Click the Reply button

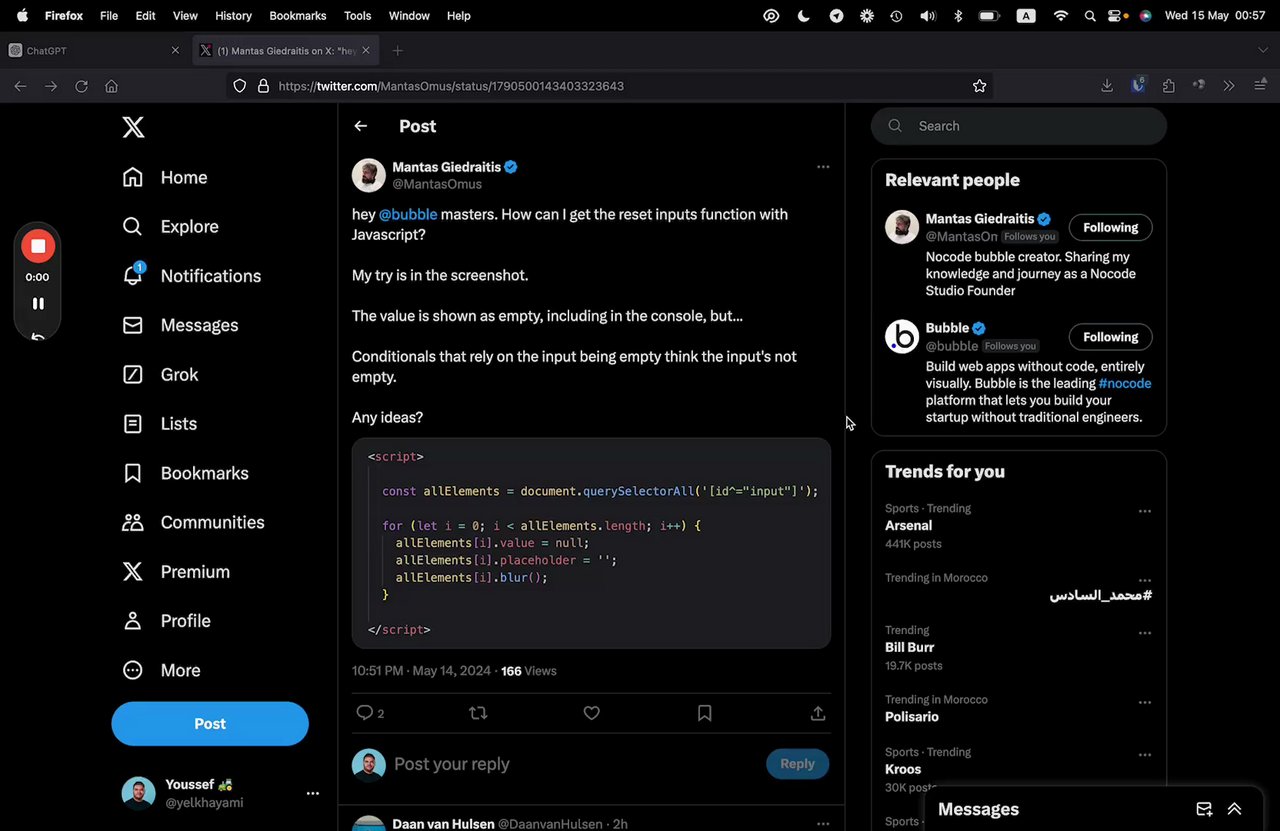(x=797, y=764)
